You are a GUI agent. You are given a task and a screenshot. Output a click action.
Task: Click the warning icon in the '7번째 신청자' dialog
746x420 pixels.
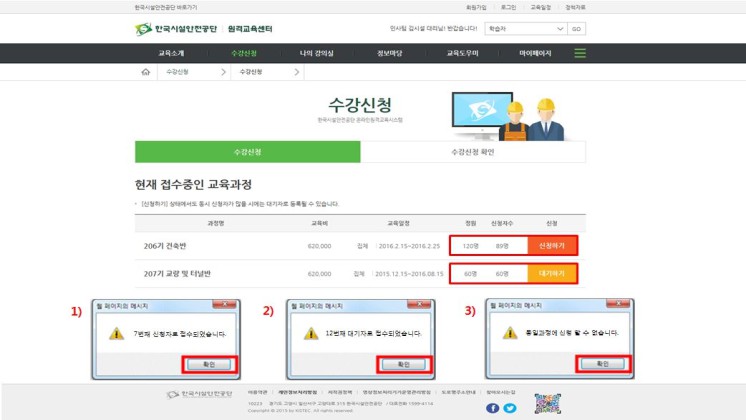(x=116, y=333)
